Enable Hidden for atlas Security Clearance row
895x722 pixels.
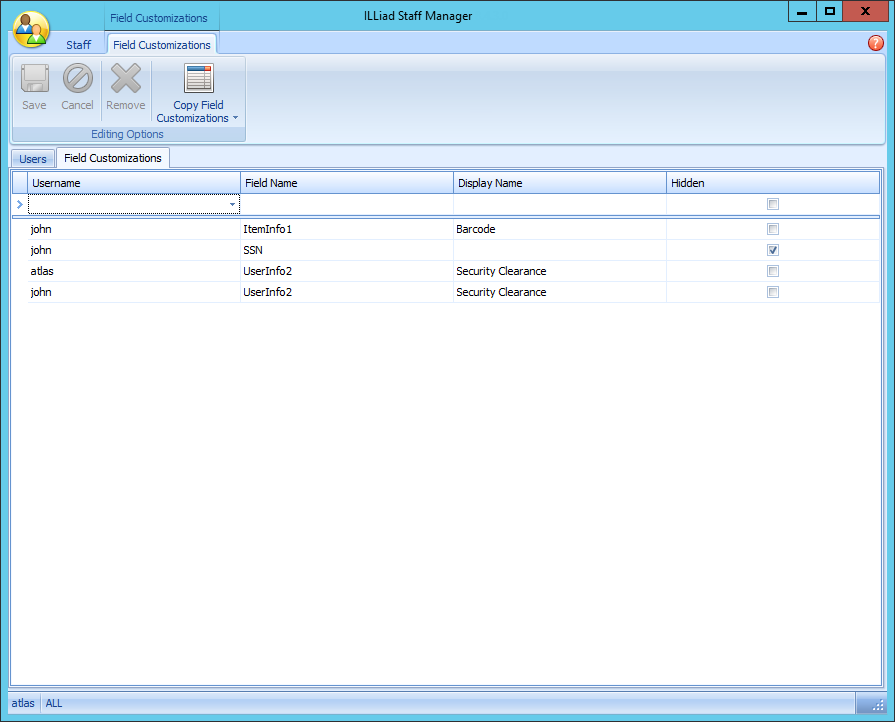[x=772, y=271]
